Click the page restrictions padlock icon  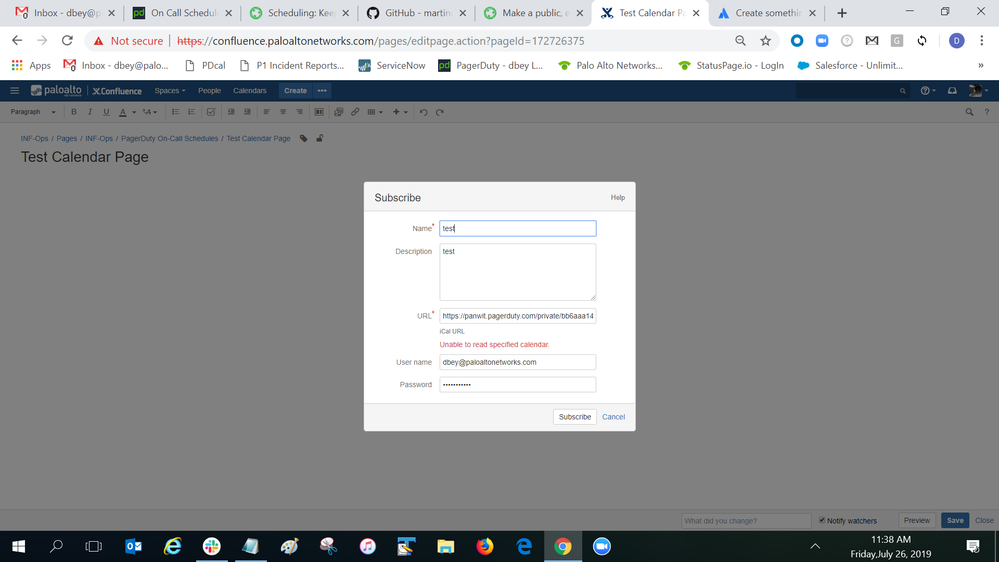(320, 138)
